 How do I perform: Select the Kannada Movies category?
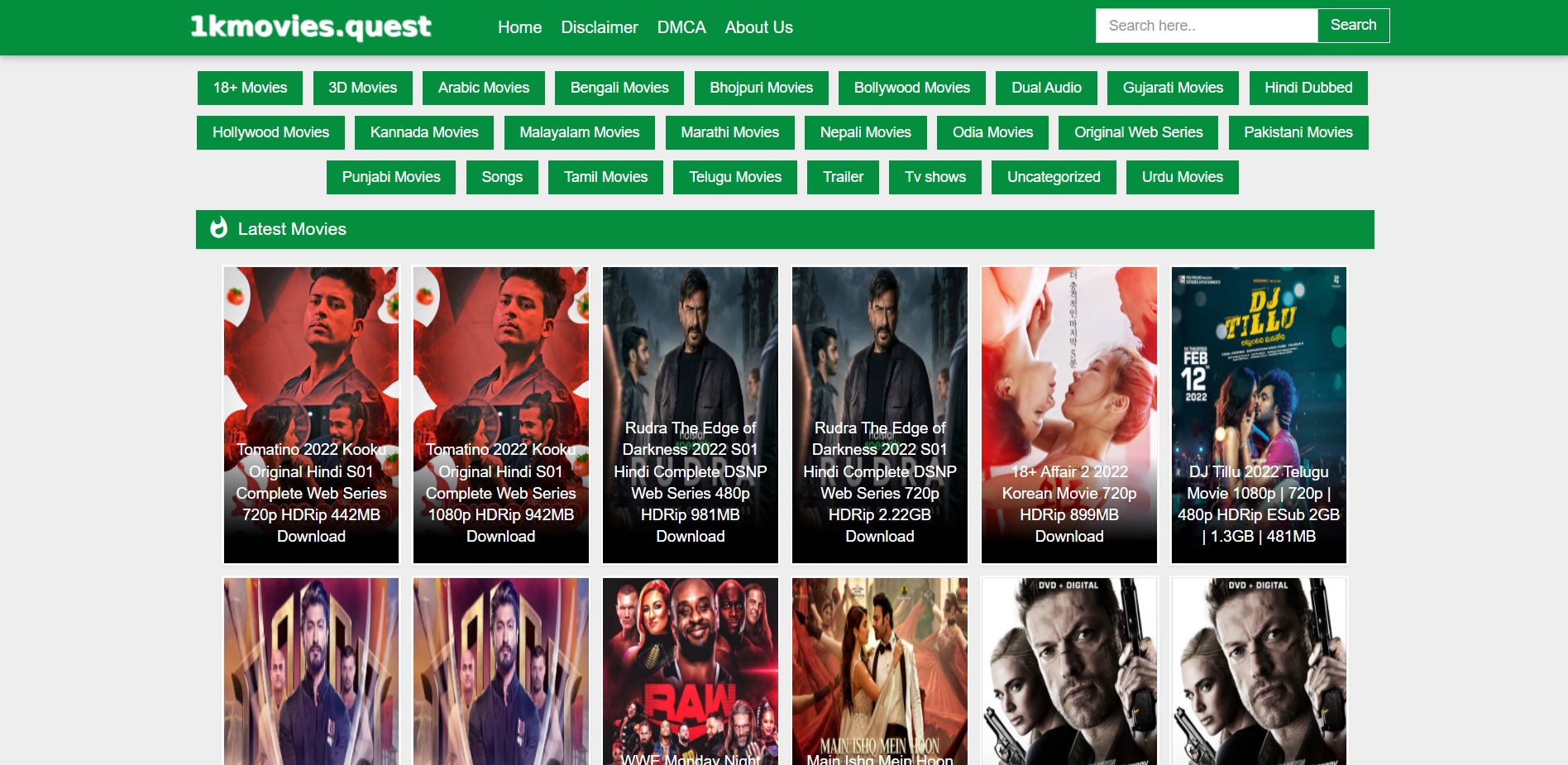424,132
